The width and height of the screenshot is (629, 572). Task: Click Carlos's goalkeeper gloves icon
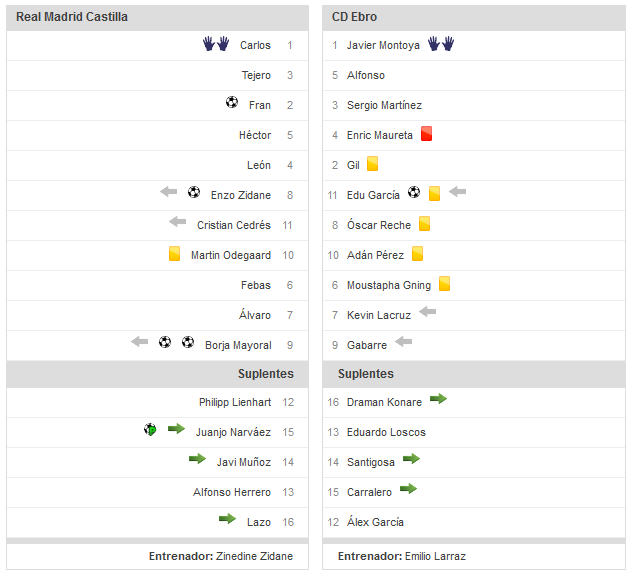point(216,44)
